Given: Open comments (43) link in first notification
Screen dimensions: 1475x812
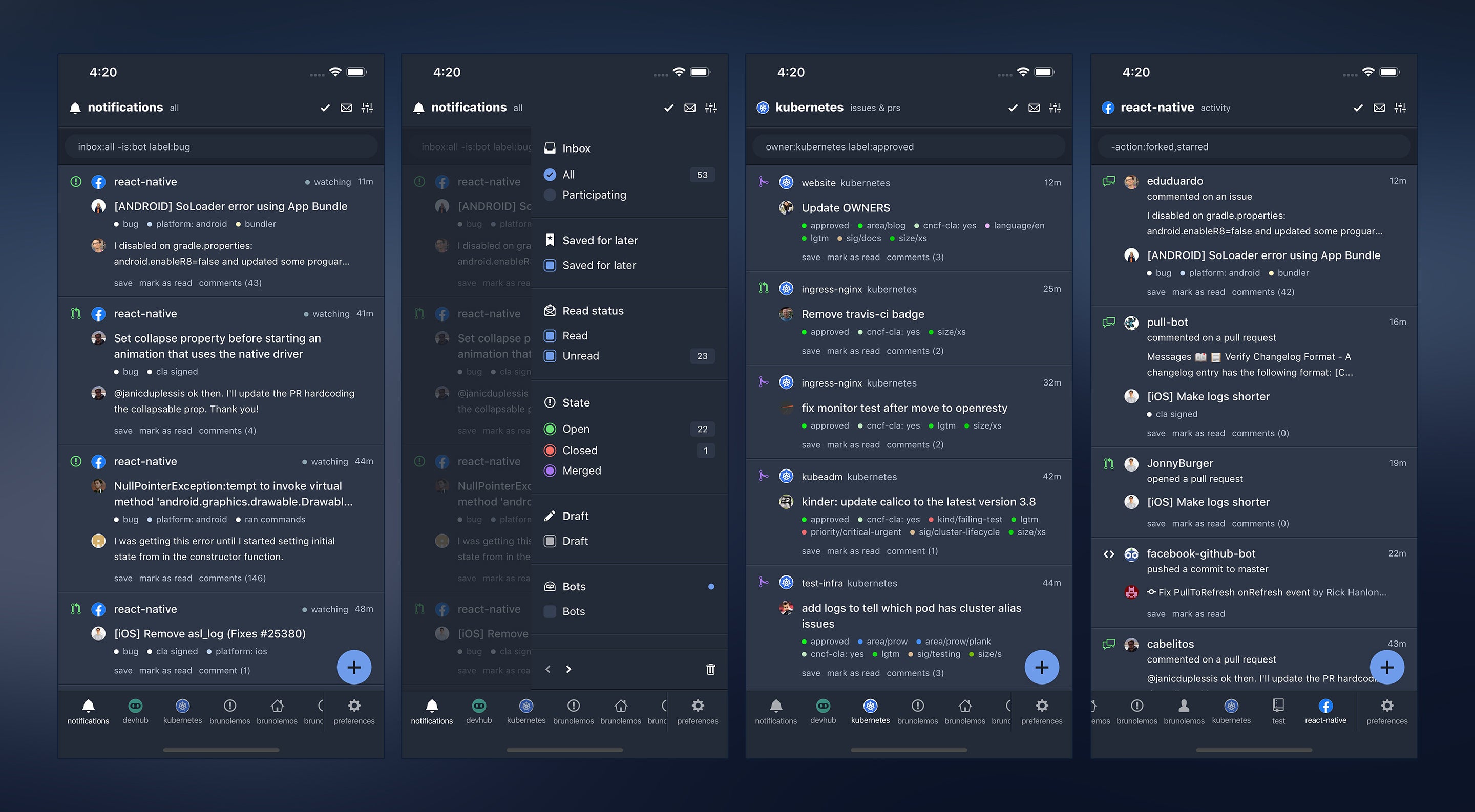Looking at the screenshot, I should click(x=230, y=283).
